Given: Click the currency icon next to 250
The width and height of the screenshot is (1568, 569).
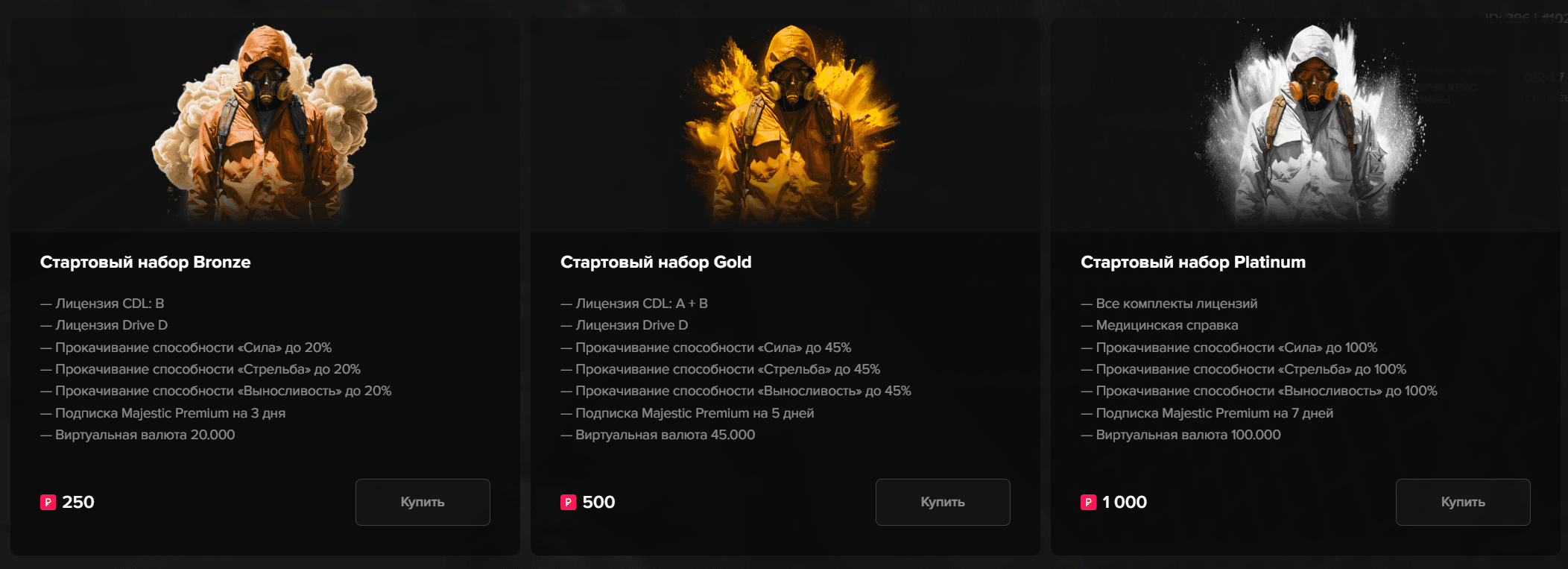Looking at the screenshot, I should tap(48, 503).
